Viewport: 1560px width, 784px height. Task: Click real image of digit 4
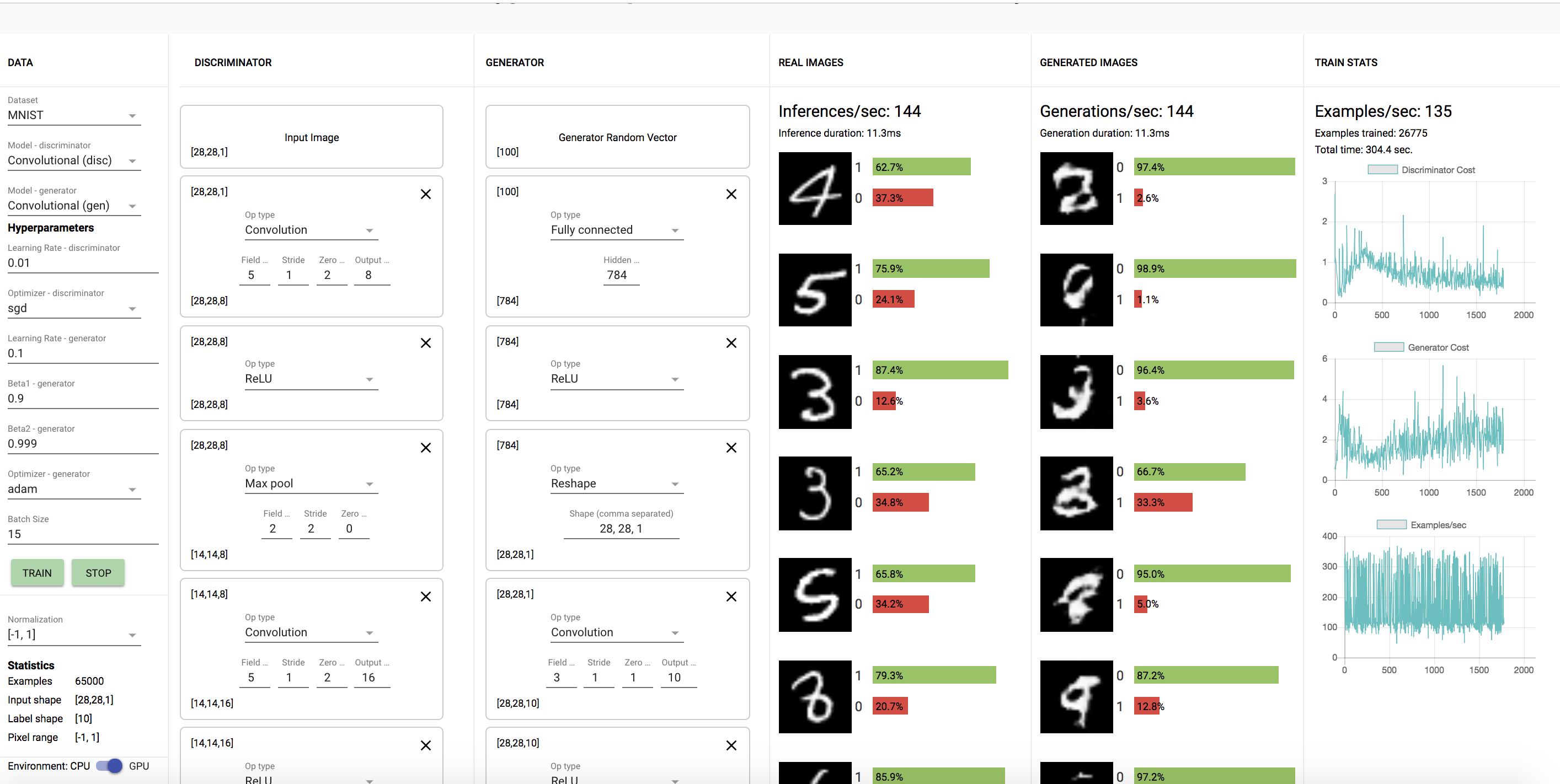tap(815, 188)
